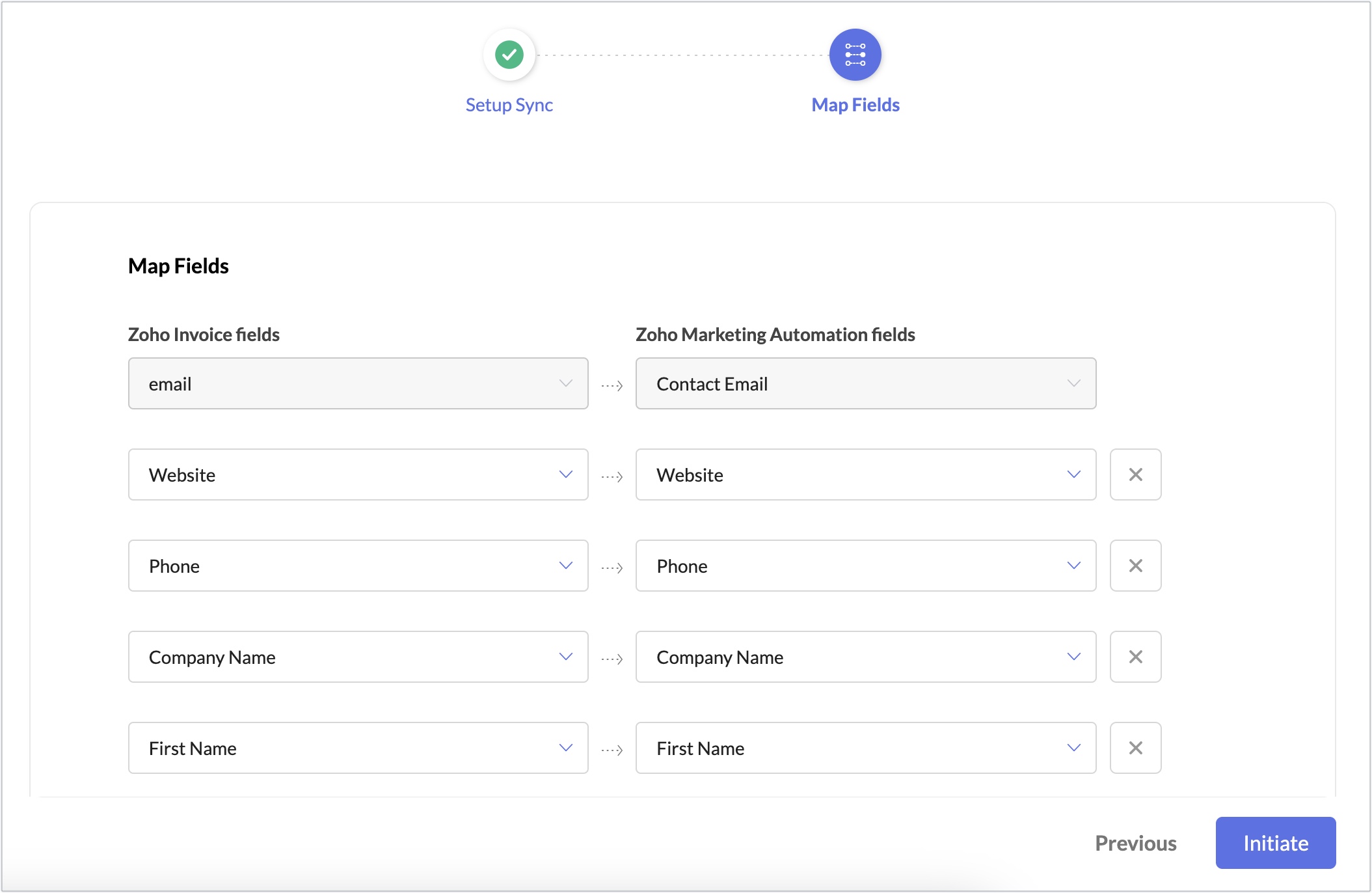1372x893 pixels.
Task: Open the Zoho Invoice email dropdown
Action: click(x=358, y=383)
